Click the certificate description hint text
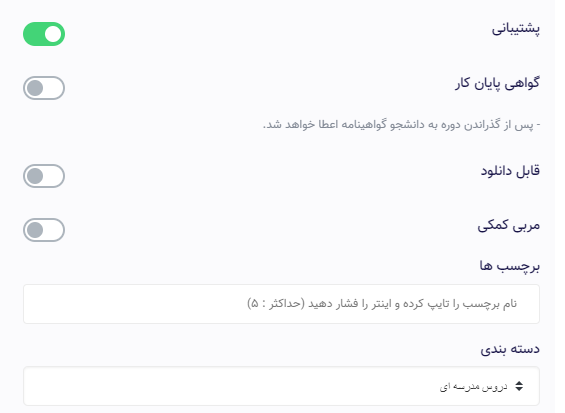Viewport: 565px width, 413px height. (401, 125)
